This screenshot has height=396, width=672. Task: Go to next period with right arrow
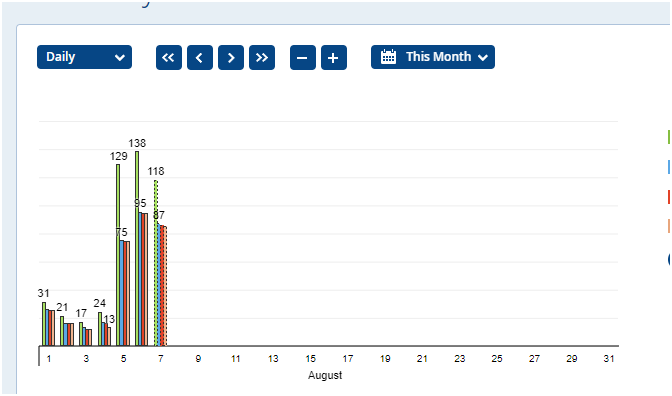pyautogui.click(x=231, y=57)
